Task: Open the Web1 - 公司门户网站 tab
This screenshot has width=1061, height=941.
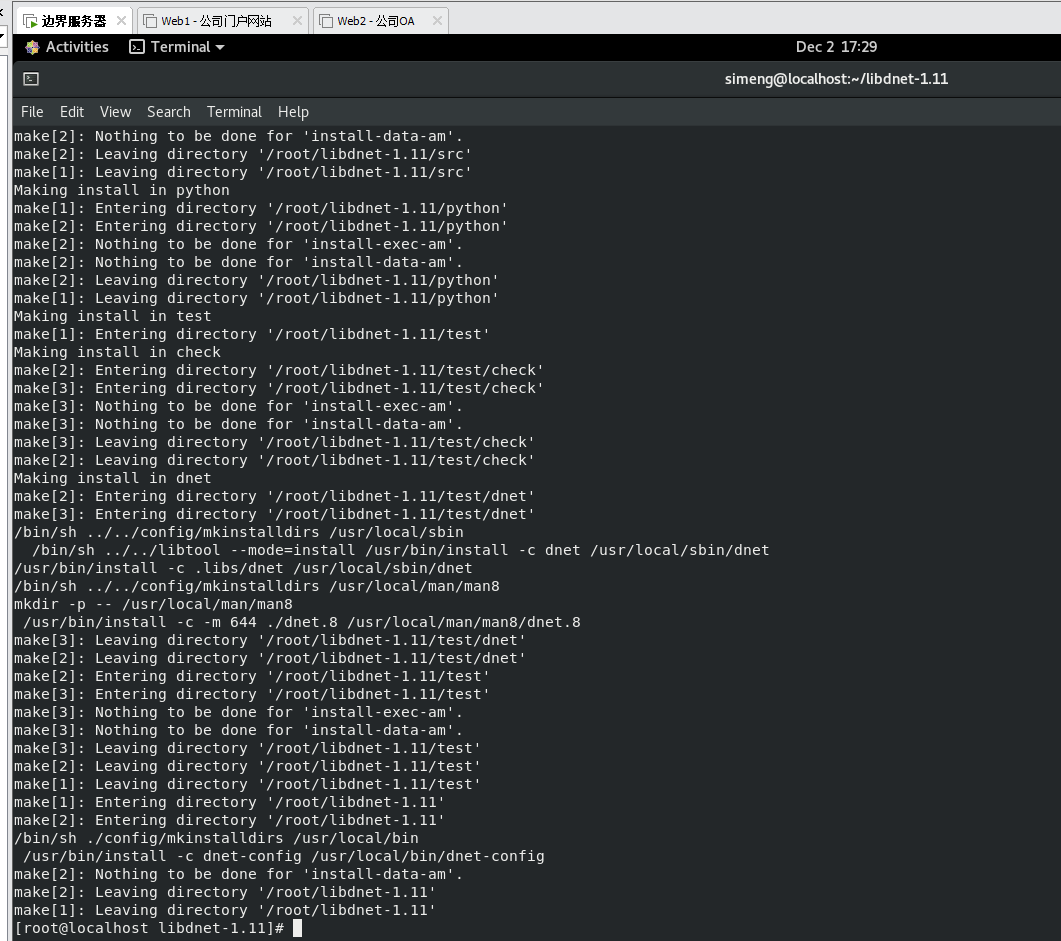Action: [216, 21]
